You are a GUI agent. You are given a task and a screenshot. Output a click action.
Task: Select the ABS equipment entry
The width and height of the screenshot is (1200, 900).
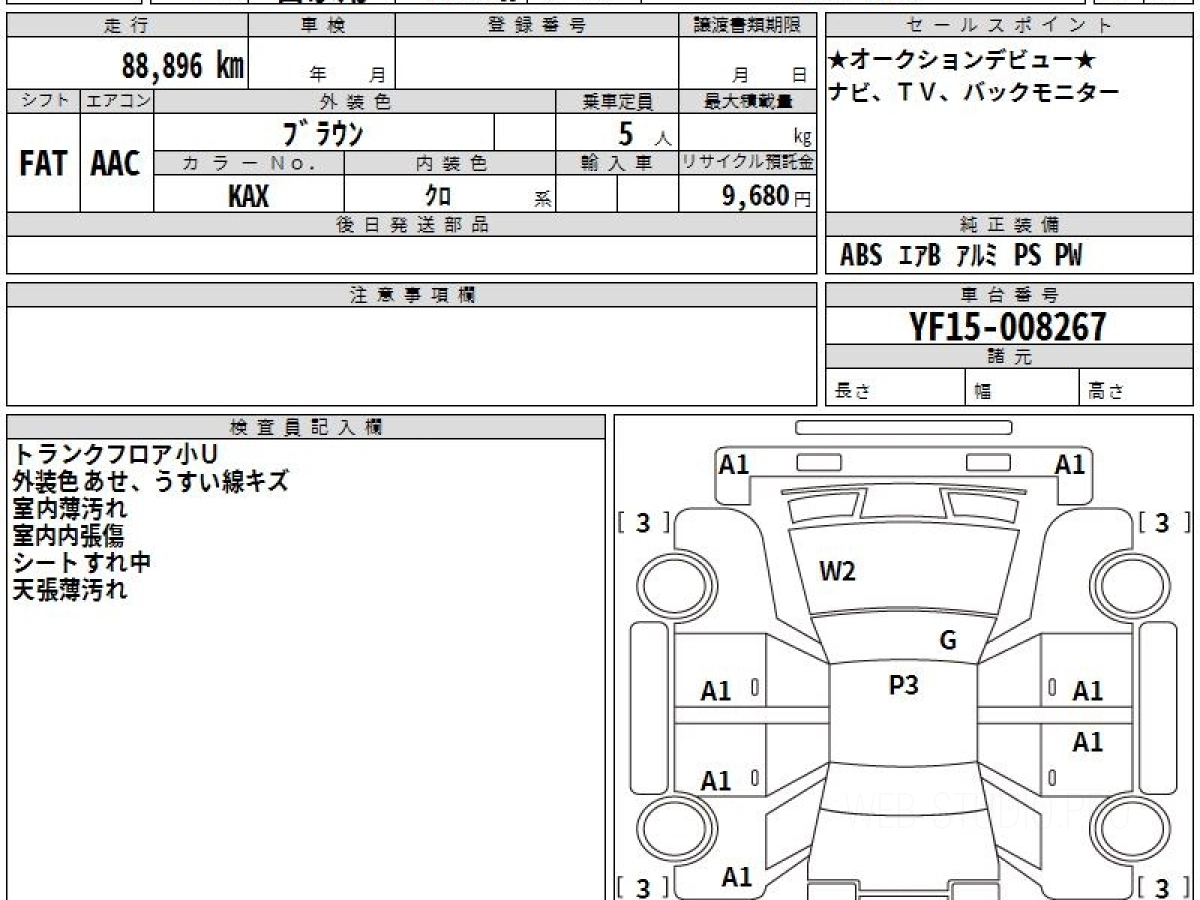point(861,256)
